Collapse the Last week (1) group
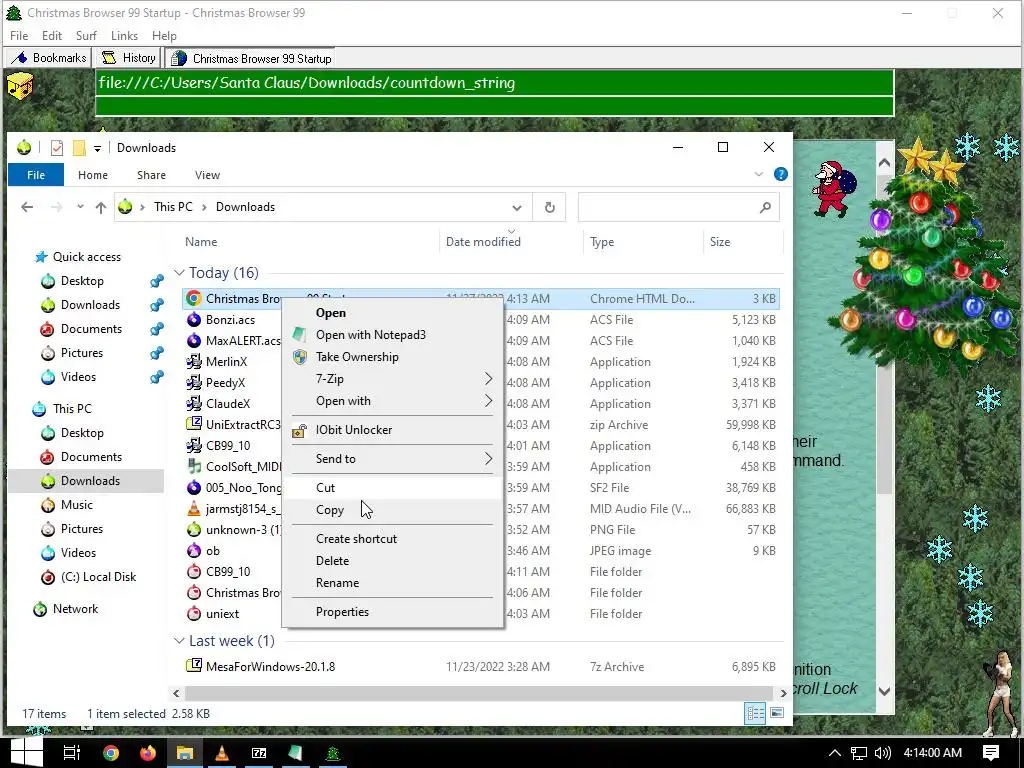 (180, 641)
